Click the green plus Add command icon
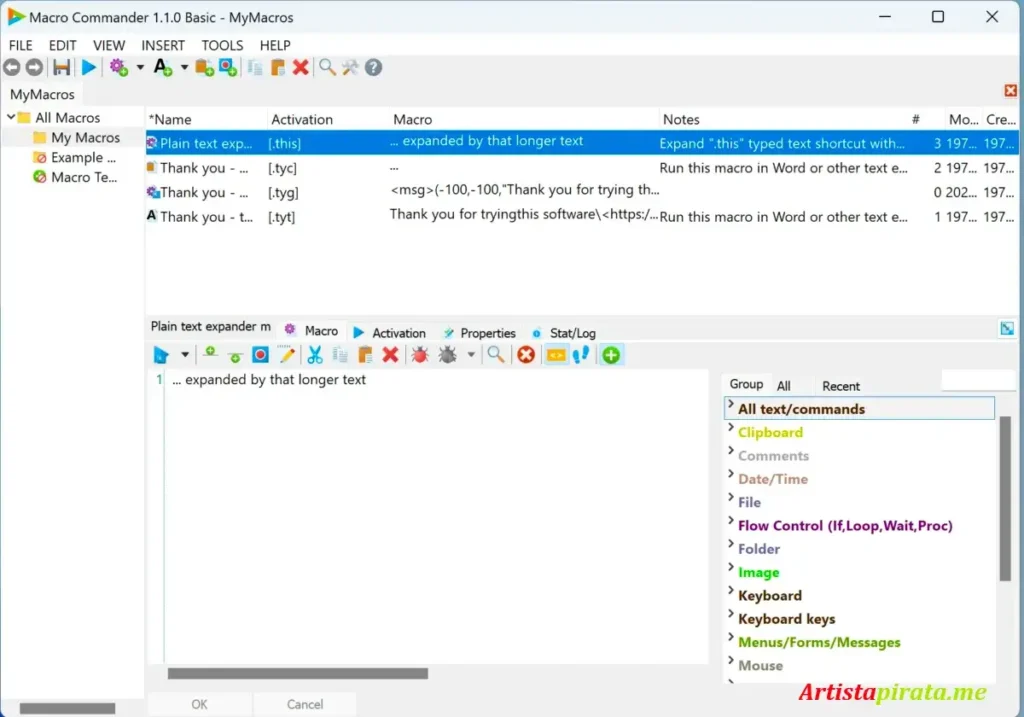1024x717 pixels. [610, 354]
